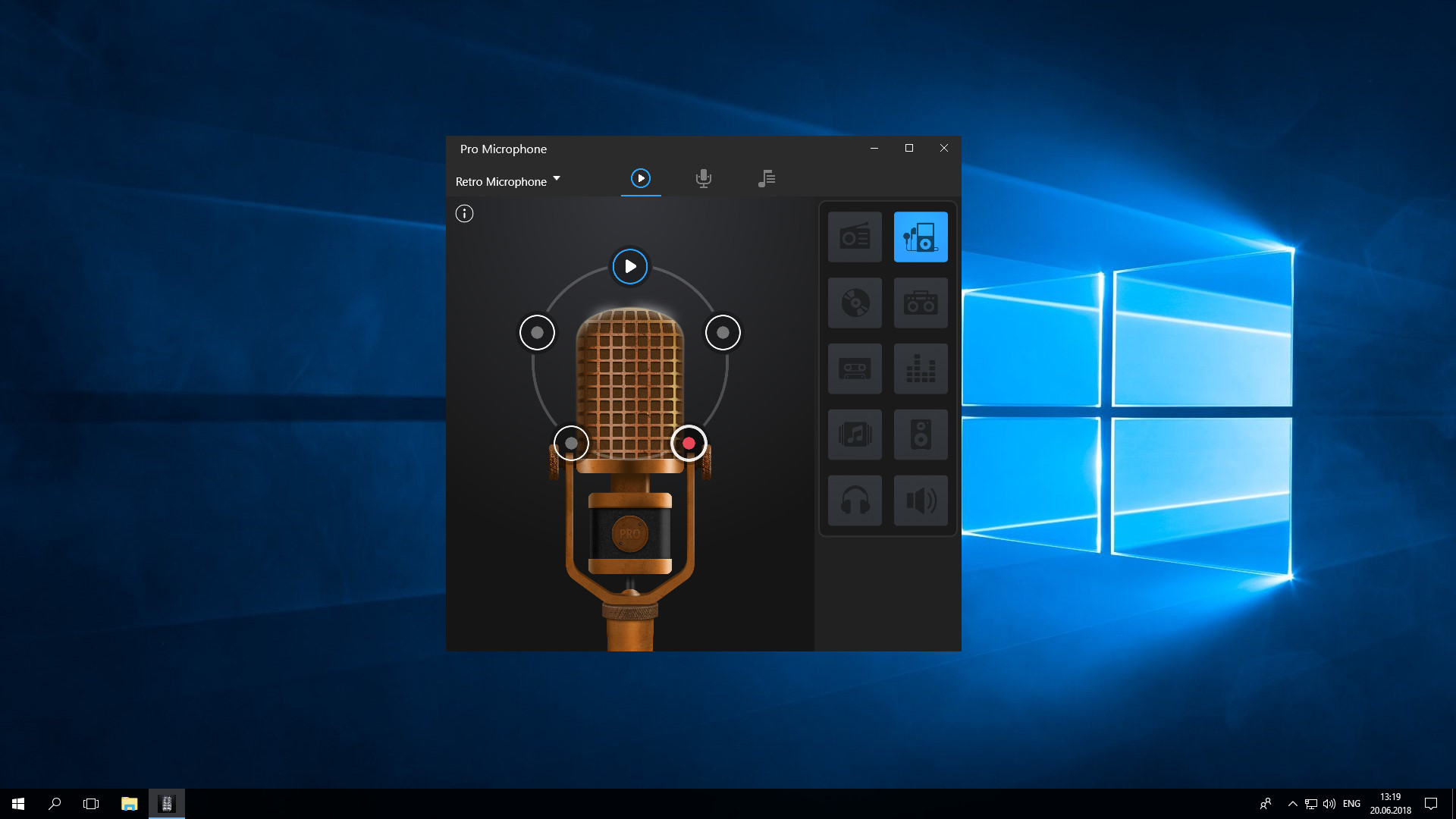Screen dimensions: 1456x819
Task: Open the Pro Microphone taskbar icon
Action: pos(167,803)
